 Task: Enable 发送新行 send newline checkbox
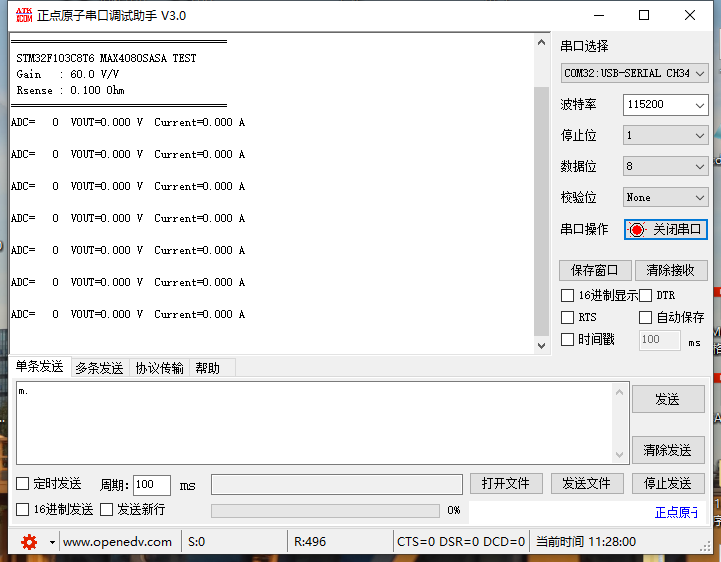[107, 509]
